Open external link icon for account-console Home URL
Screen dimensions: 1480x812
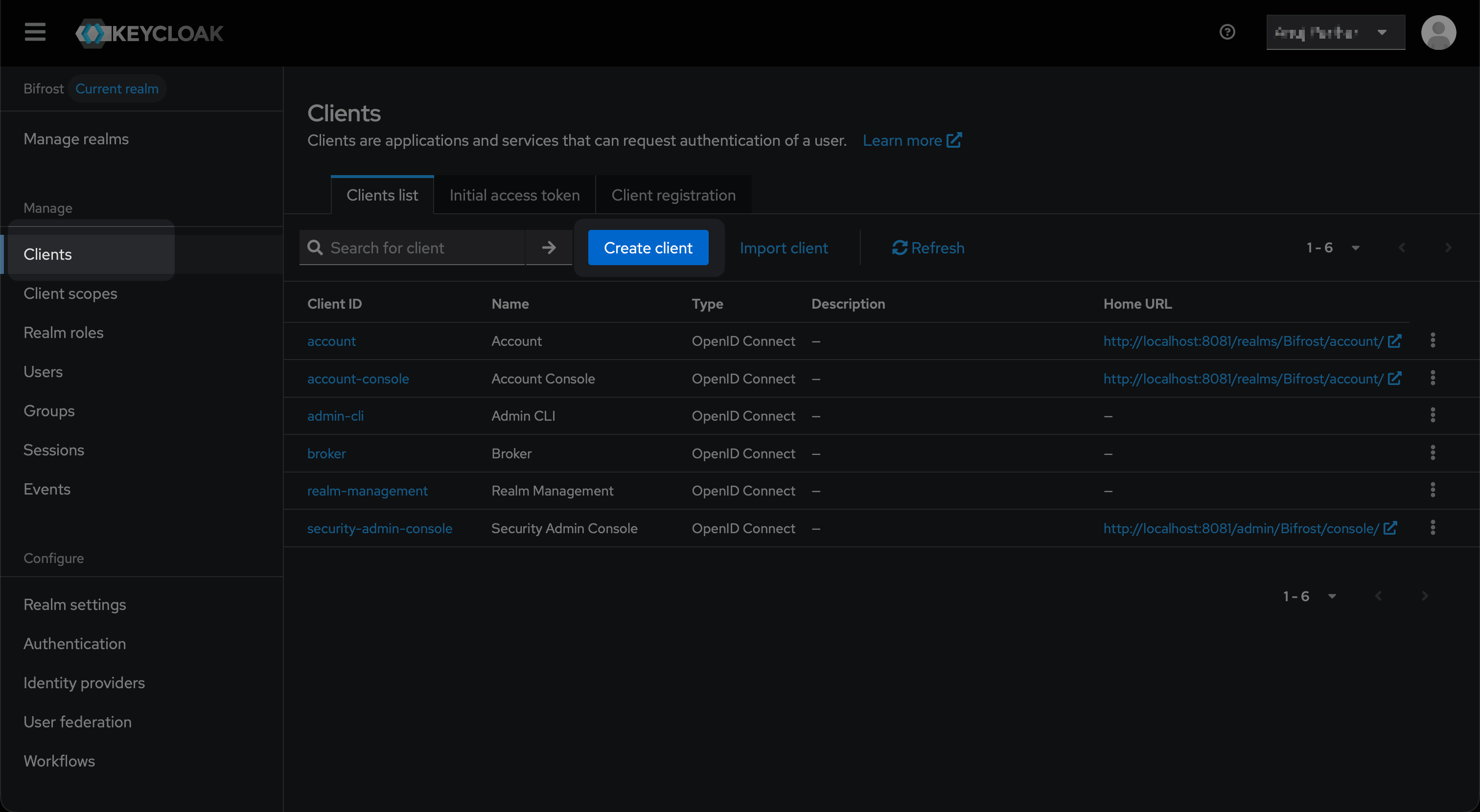coord(1394,379)
